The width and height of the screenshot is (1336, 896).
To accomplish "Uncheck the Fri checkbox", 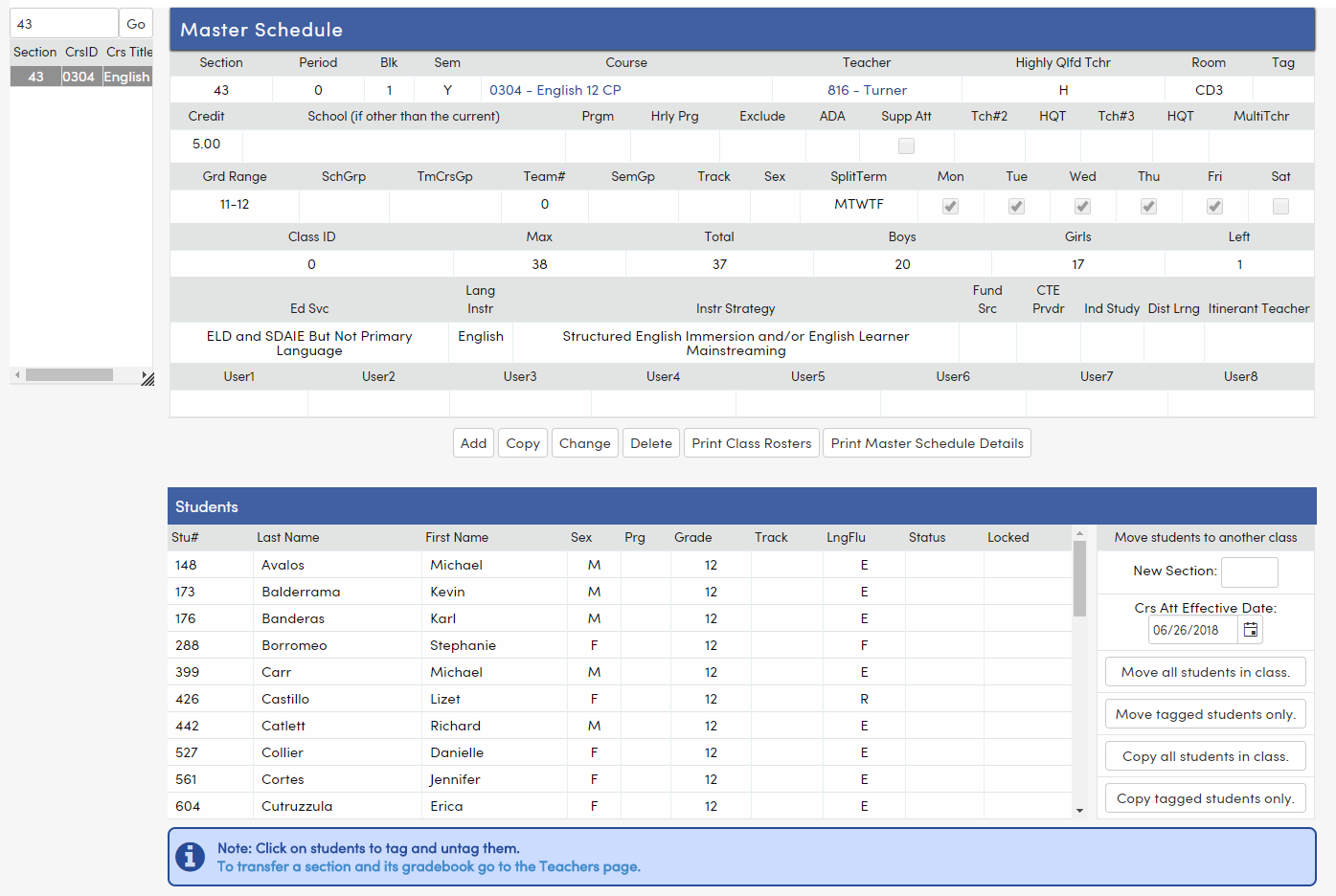I will tap(1214, 206).
